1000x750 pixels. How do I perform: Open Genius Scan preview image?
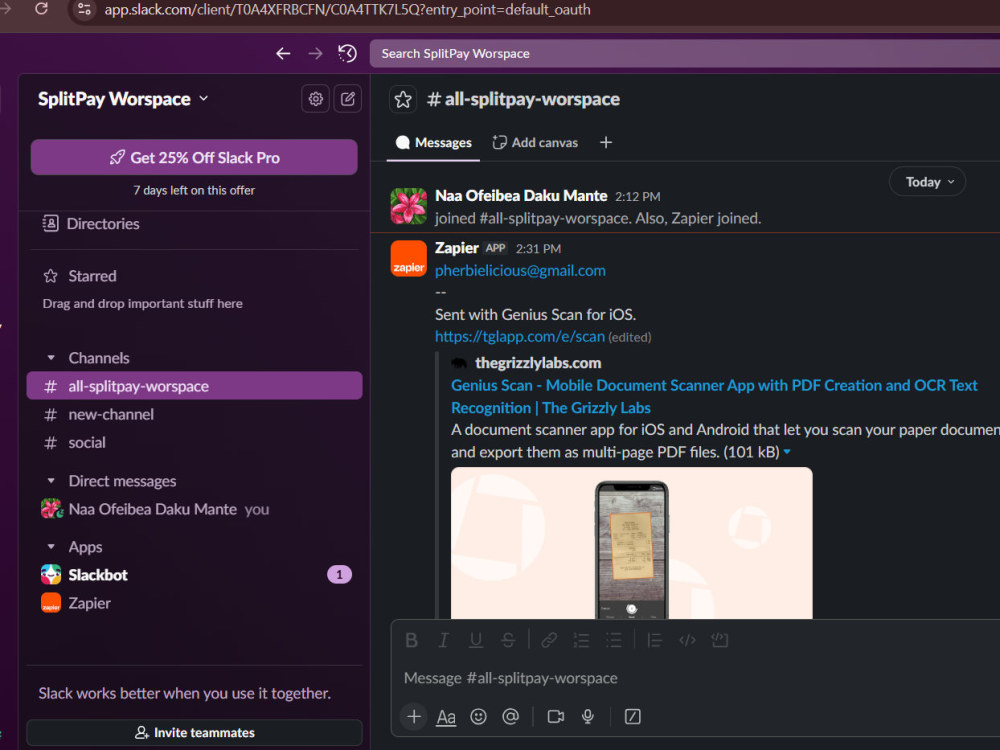click(x=631, y=543)
